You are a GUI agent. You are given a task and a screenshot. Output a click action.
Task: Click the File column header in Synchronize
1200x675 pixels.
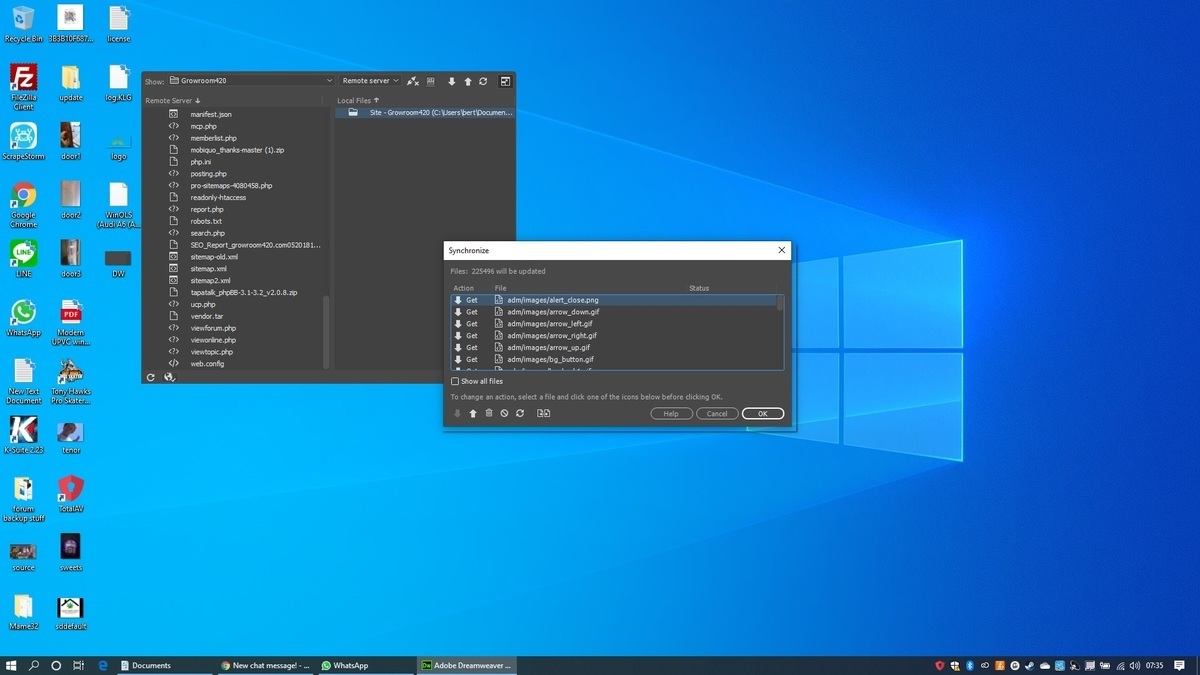click(x=500, y=288)
